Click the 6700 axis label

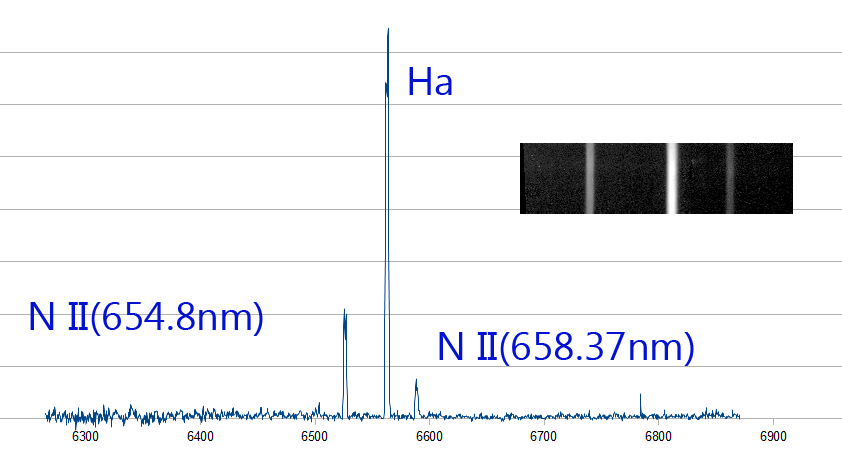click(543, 437)
